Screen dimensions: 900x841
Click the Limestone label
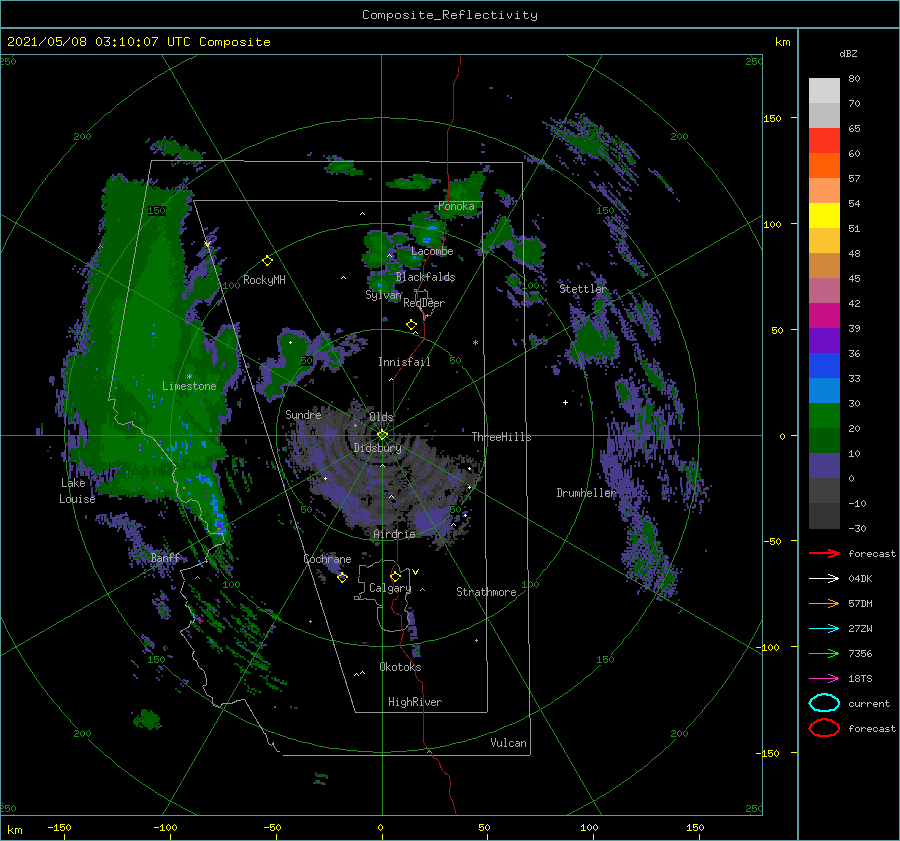pyautogui.click(x=189, y=386)
